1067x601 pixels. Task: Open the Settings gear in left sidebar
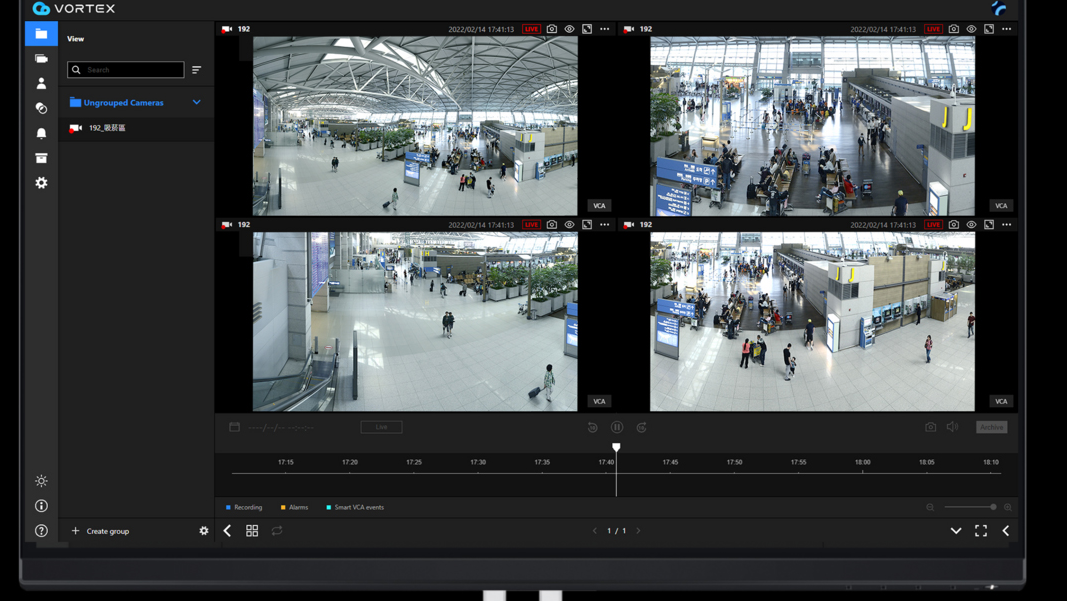coord(41,183)
